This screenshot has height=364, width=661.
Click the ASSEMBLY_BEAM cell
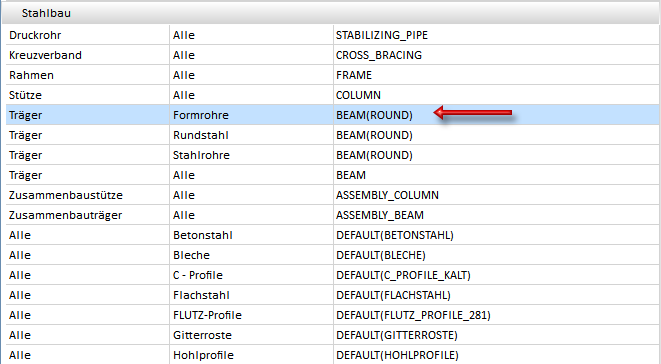[x=496, y=216]
